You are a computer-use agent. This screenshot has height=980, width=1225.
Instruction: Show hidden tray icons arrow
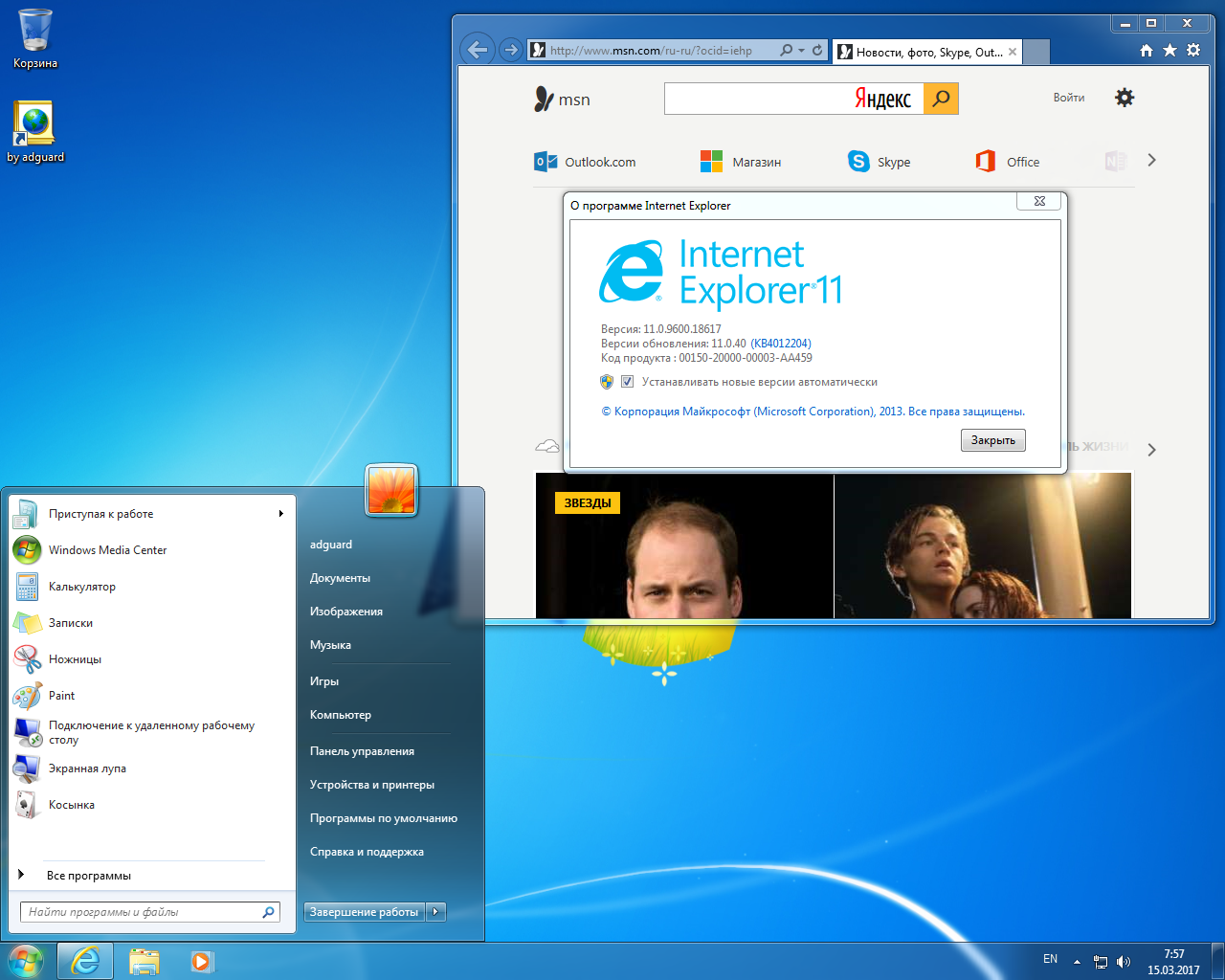1077,962
